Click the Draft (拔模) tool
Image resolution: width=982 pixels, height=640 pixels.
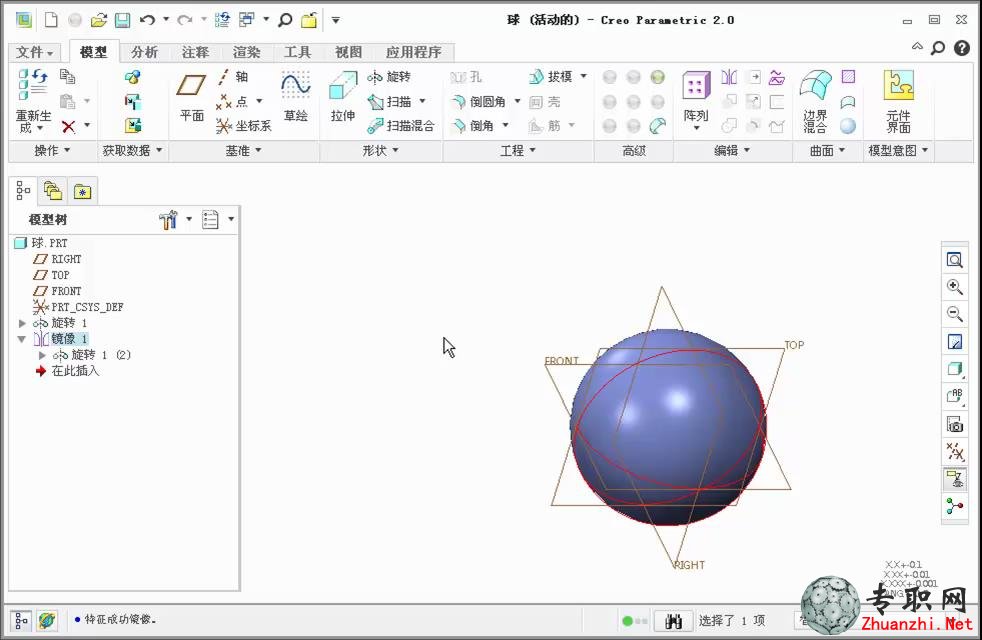[550, 77]
